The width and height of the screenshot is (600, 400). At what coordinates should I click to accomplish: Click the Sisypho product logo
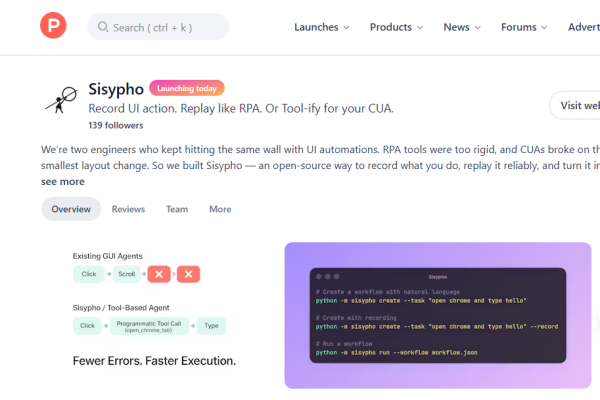coord(60,101)
